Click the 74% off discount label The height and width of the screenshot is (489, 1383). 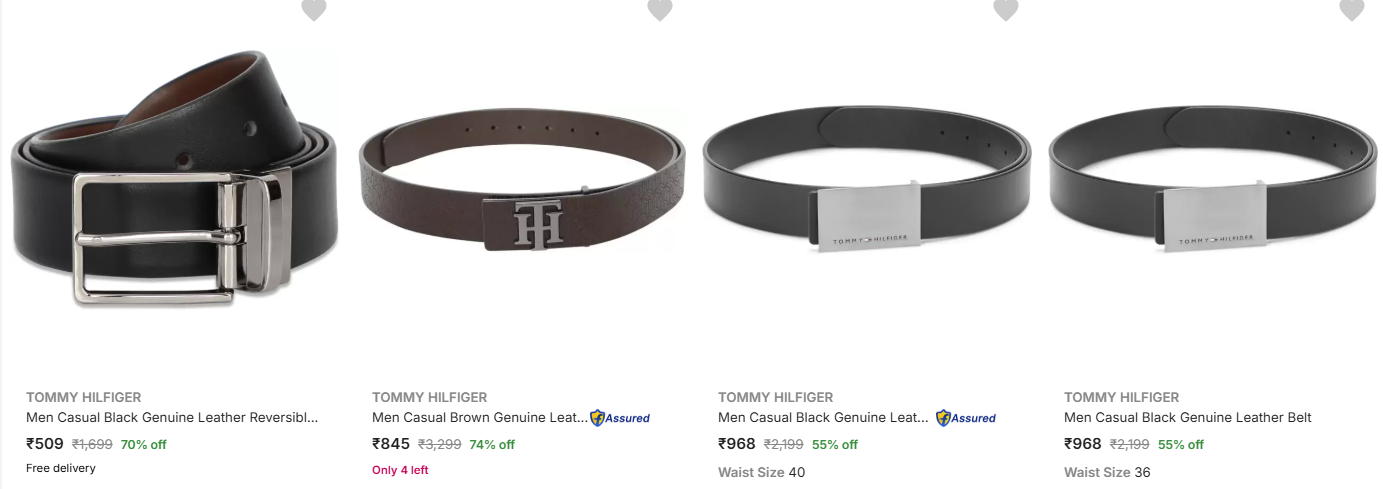492,445
